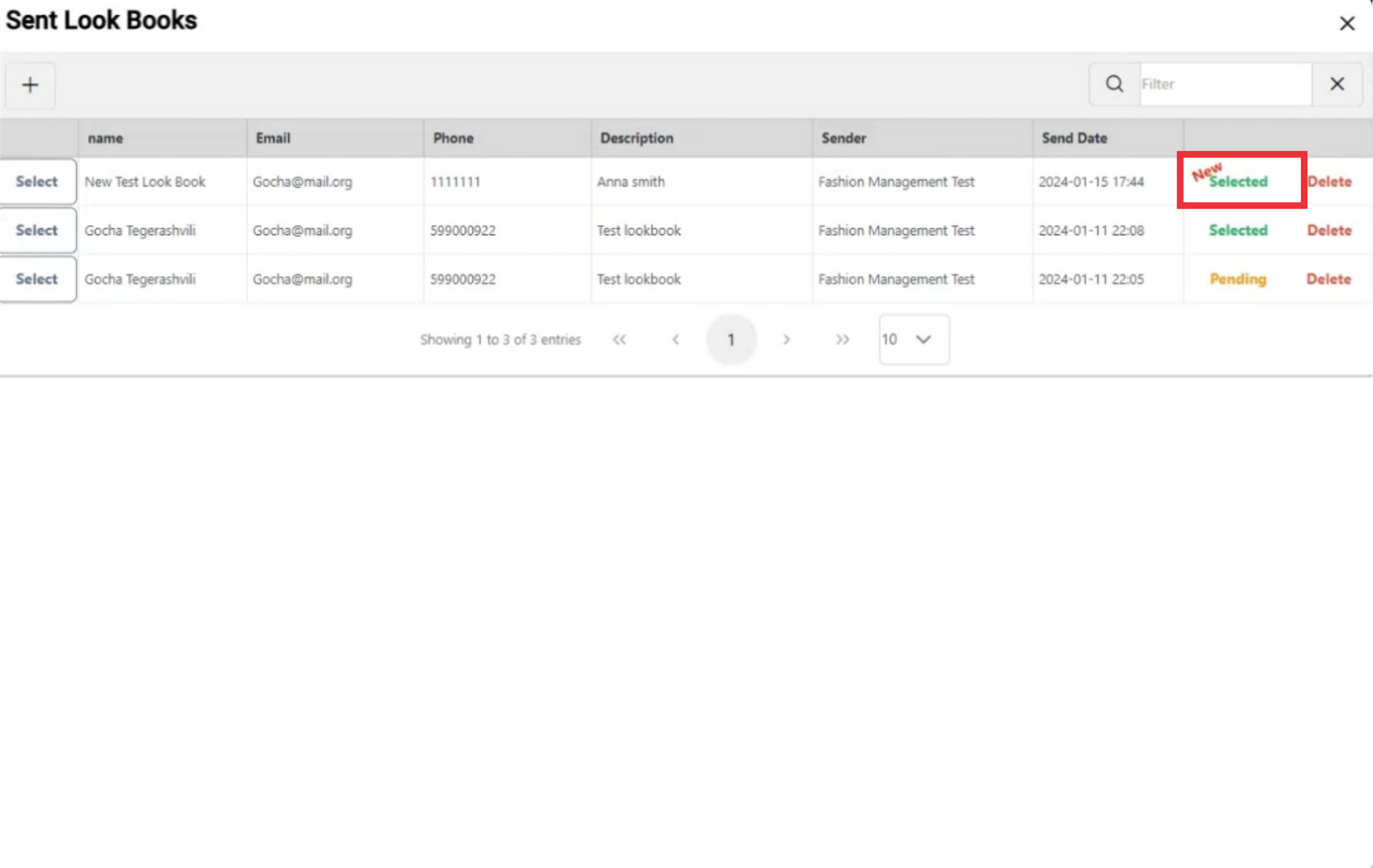Delete the New Test Look Book entry
The height and width of the screenshot is (868, 1373).
pyautogui.click(x=1329, y=182)
